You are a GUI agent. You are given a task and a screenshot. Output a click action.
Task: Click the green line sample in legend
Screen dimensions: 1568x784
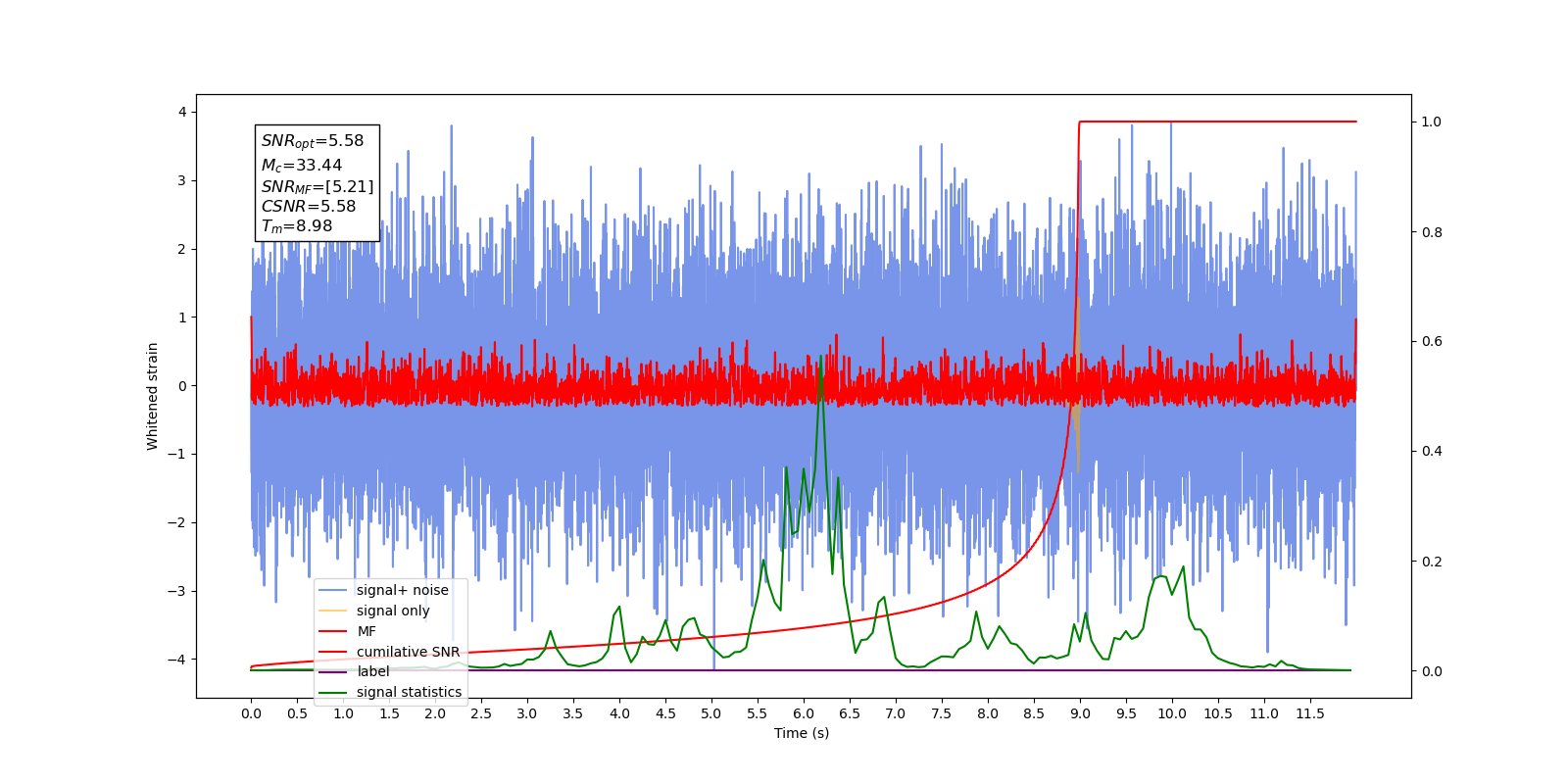[334, 692]
